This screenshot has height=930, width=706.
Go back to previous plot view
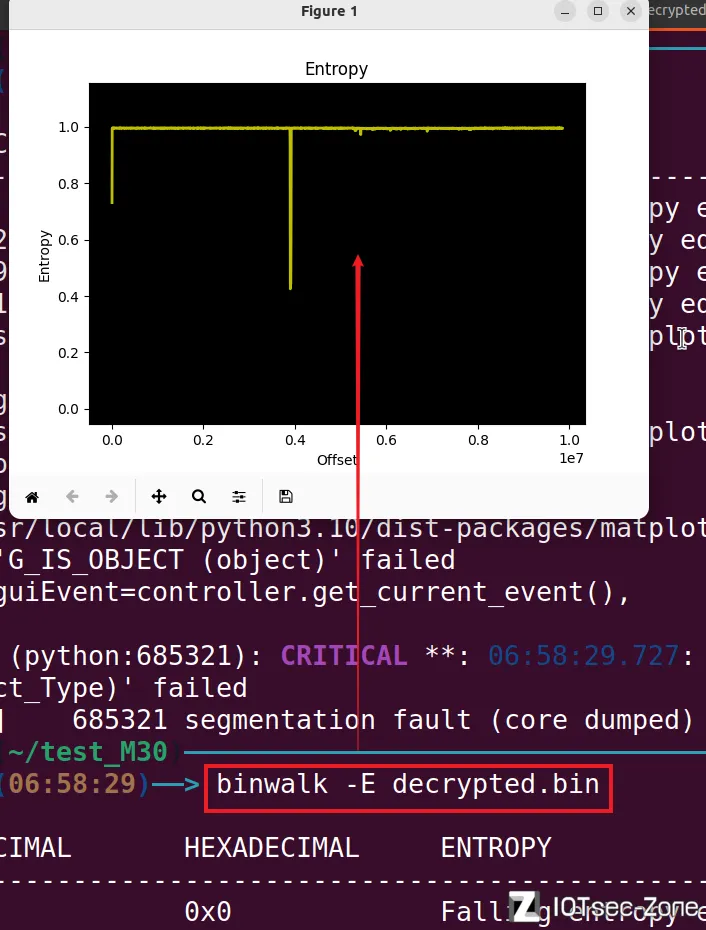coord(72,496)
